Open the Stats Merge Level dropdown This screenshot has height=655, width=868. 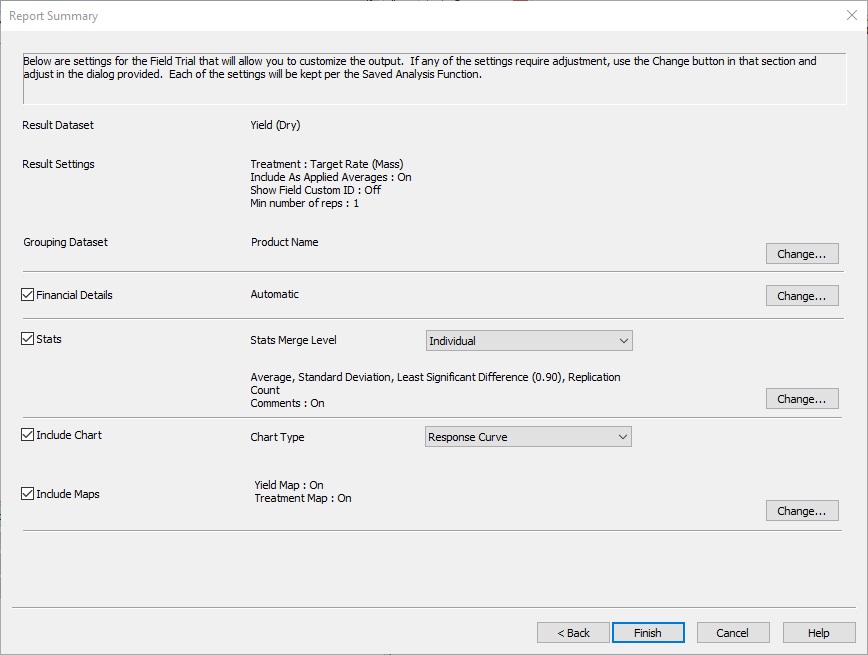tap(529, 341)
